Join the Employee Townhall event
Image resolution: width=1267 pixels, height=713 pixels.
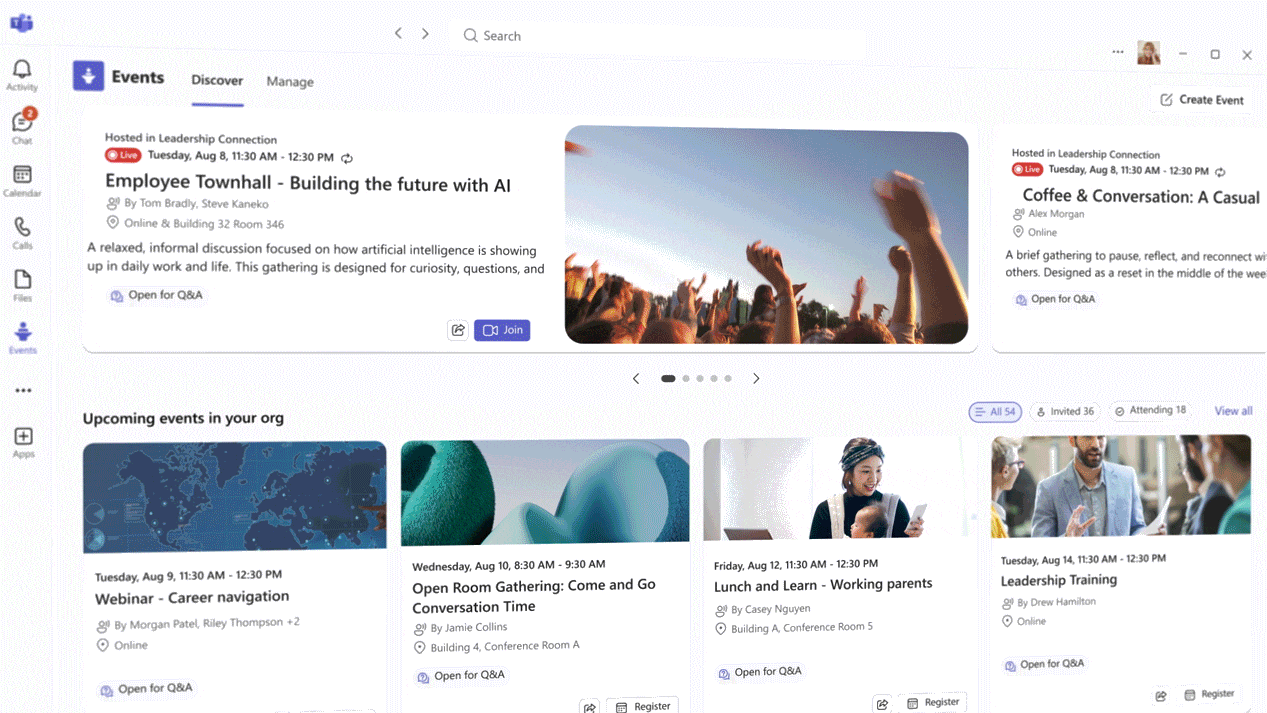(503, 330)
